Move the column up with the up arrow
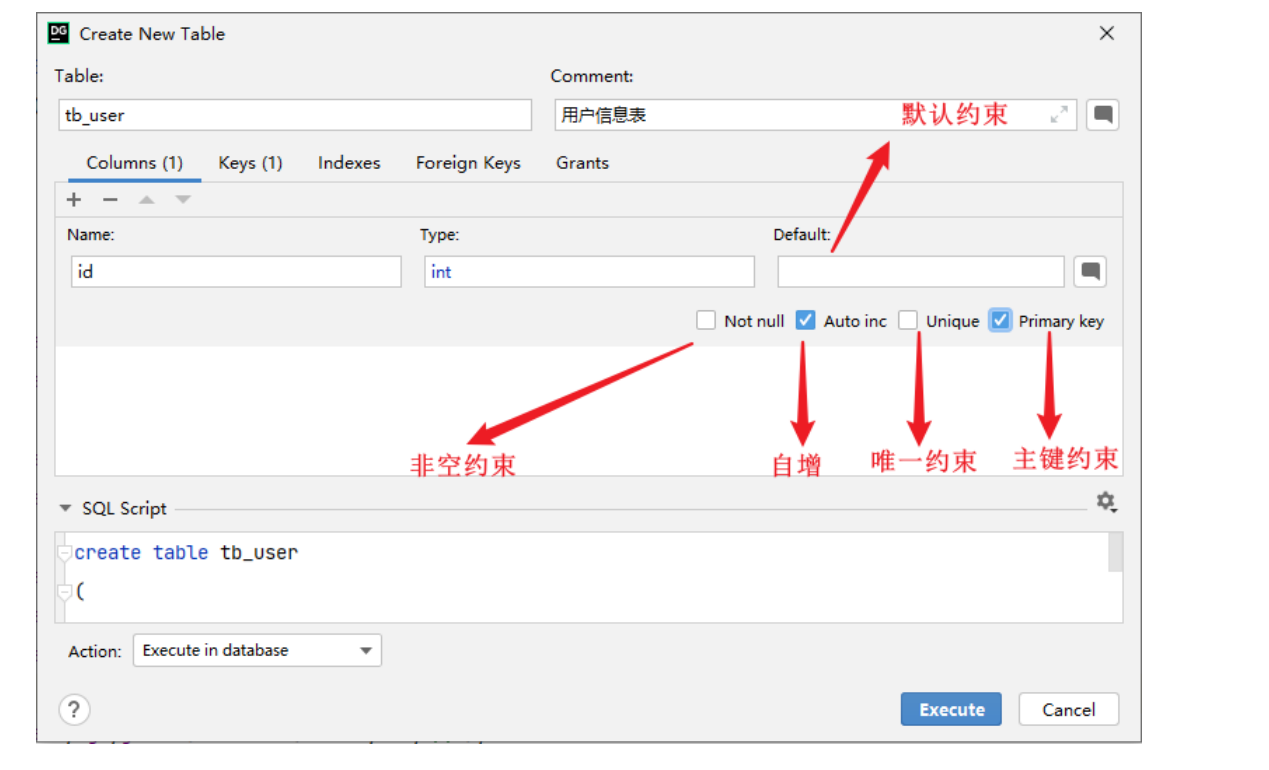Image resolution: width=1269 pixels, height=770 pixels. click(x=147, y=200)
